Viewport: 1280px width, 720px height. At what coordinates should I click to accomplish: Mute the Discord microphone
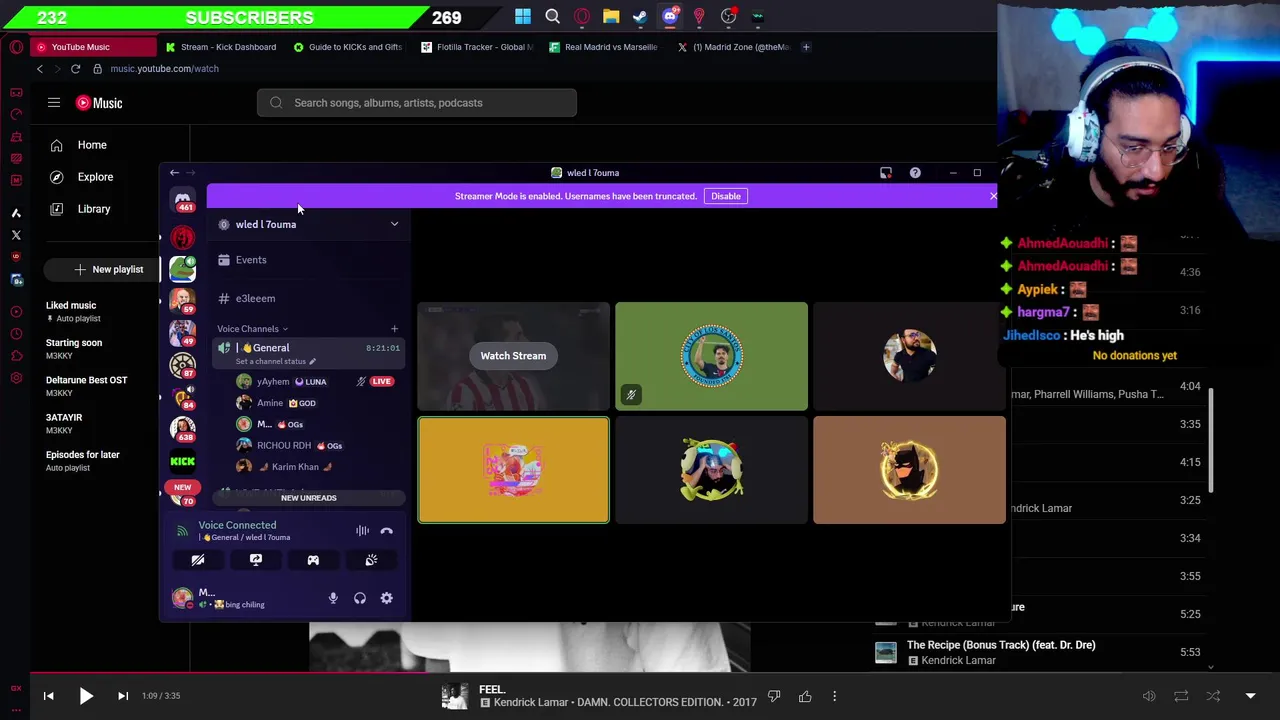coord(333,598)
